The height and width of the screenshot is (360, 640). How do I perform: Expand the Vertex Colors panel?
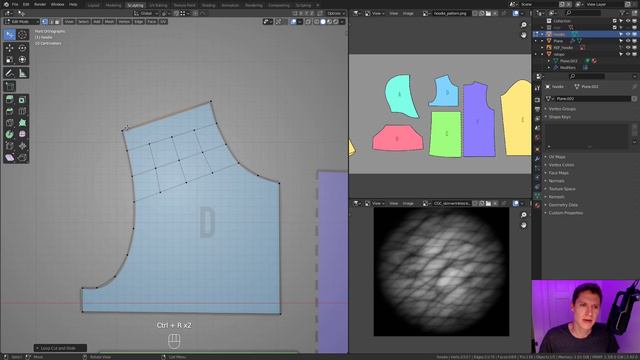[x=561, y=165]
